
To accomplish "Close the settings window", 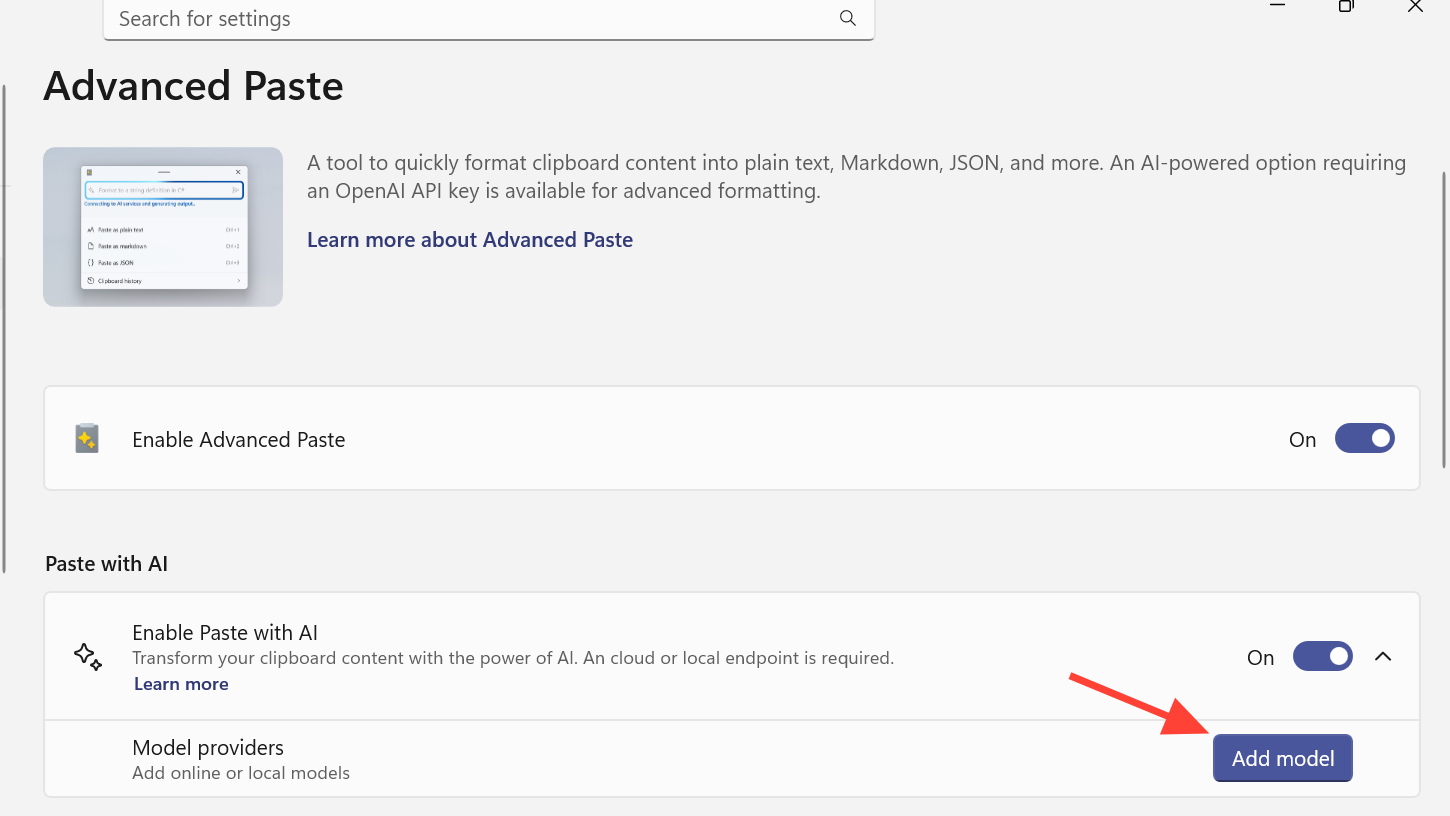I will [1415, 6].
